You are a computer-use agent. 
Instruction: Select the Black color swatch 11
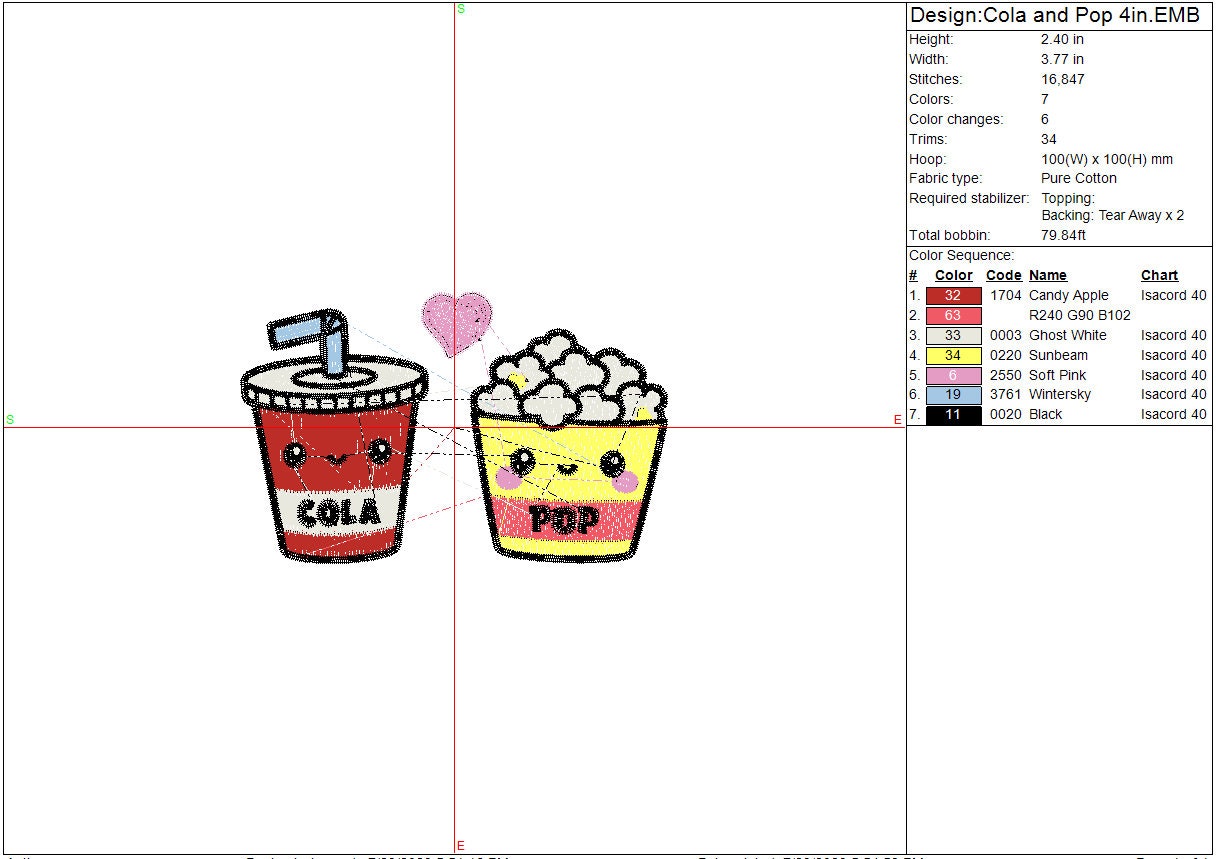coord(953,415)
